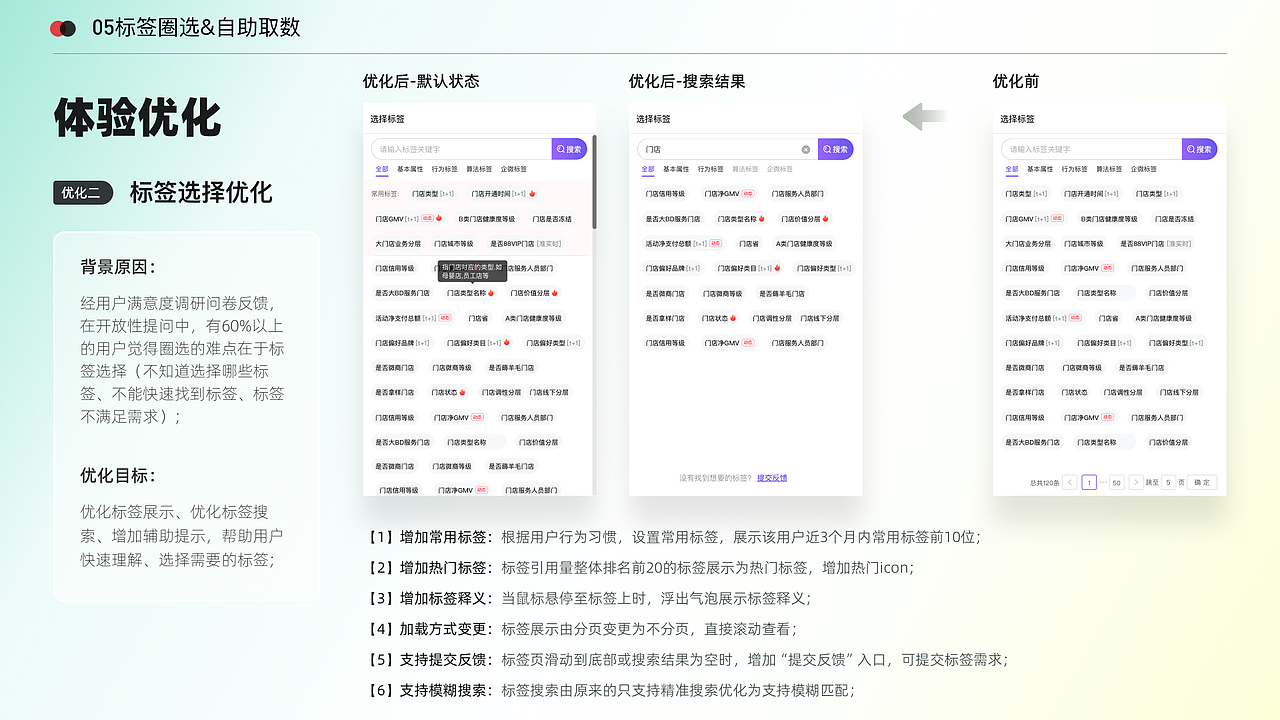The width and height of the screenshot is (1280, 720).
Task: Focus keyword search field in 优化前 panel
Action: [1091, 149]
